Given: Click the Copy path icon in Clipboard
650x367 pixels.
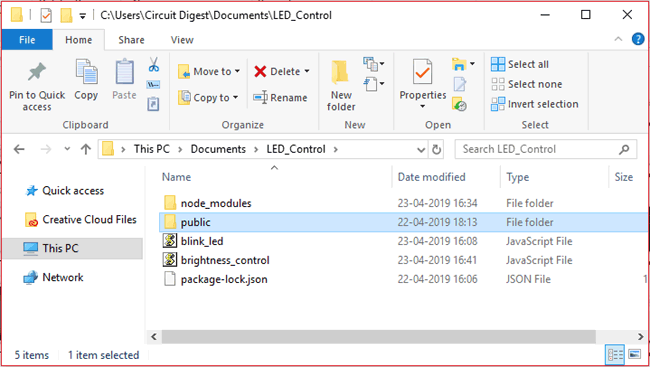Looking at the screenshot, I should point(153,85).
